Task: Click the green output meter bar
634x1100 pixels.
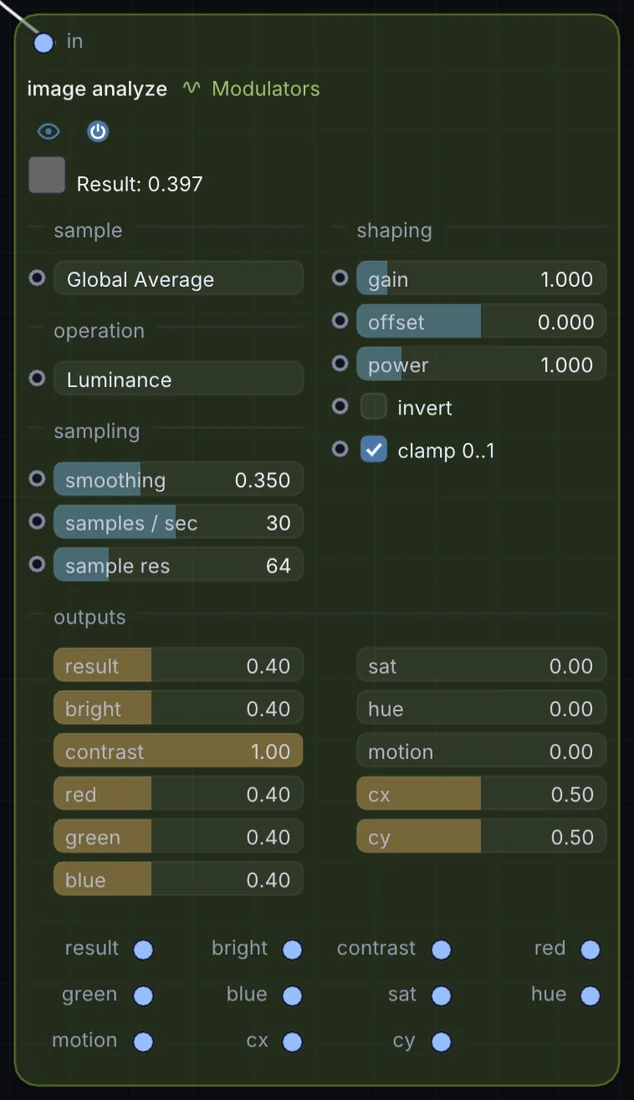Action: 178,836
